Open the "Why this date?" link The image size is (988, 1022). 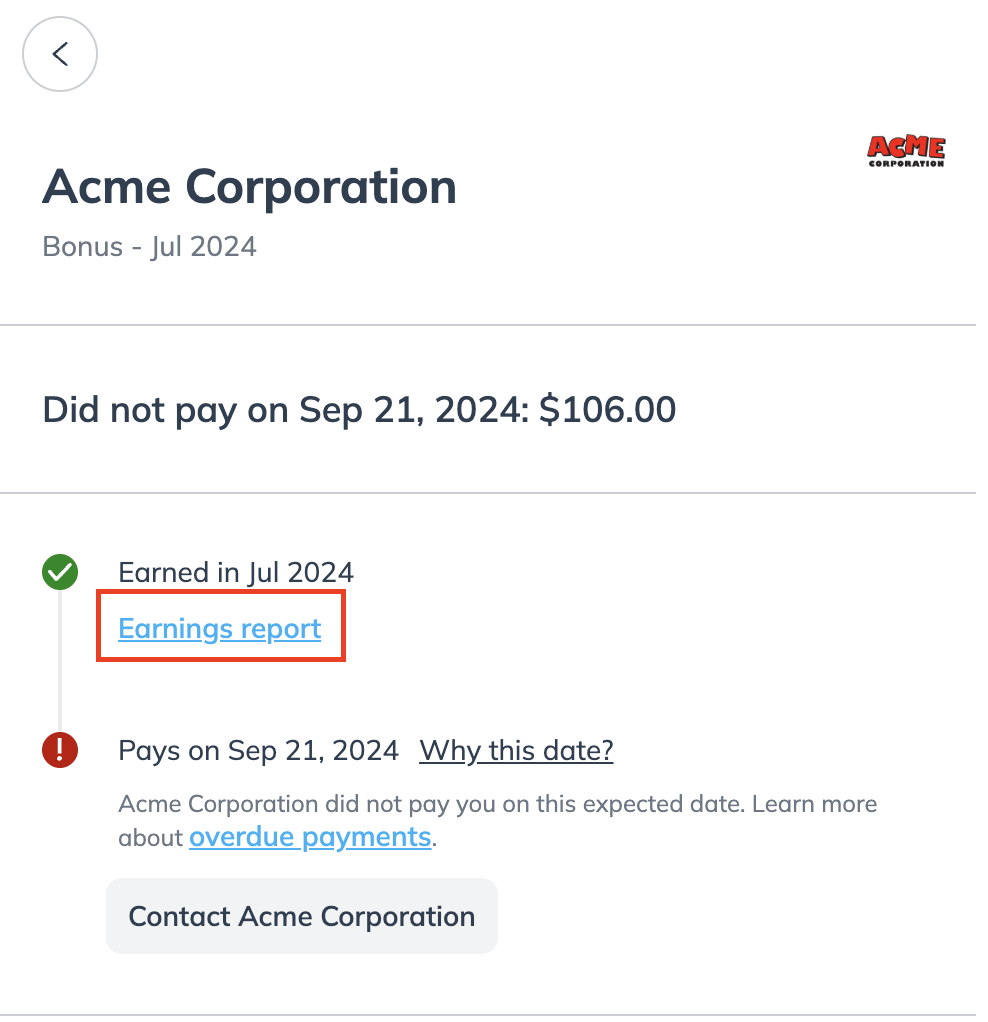[x=516, y=750]
